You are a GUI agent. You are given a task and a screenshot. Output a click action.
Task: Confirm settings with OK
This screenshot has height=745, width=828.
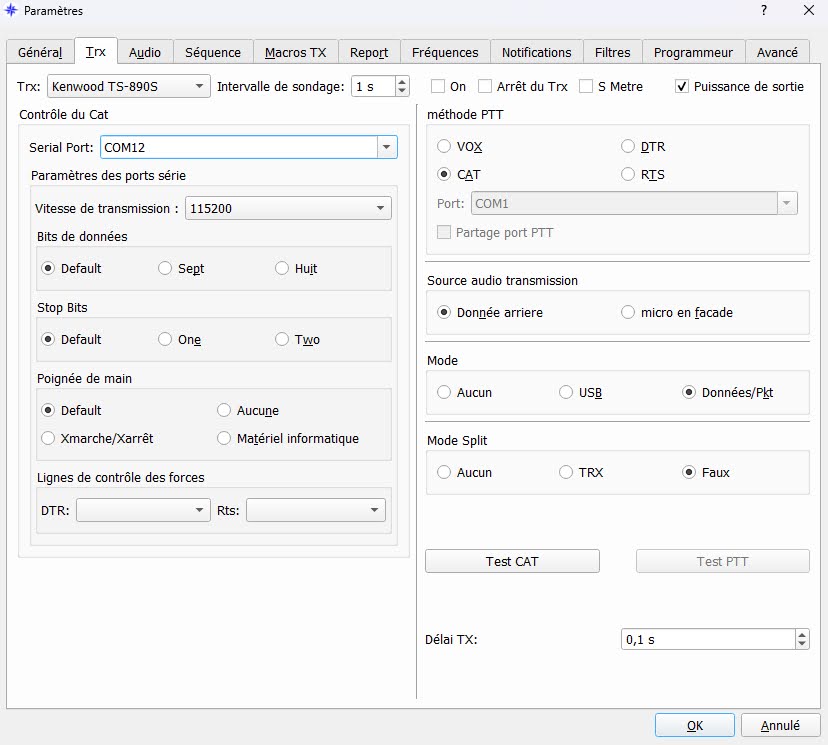(x=695, y=725)
